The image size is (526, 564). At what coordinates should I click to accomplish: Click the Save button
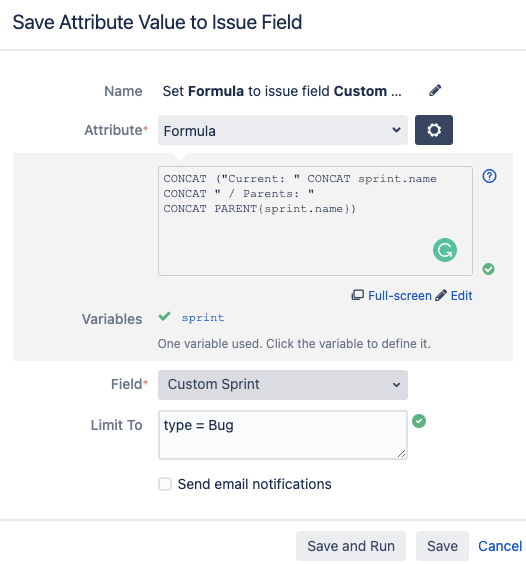click(x=442, y=546)
